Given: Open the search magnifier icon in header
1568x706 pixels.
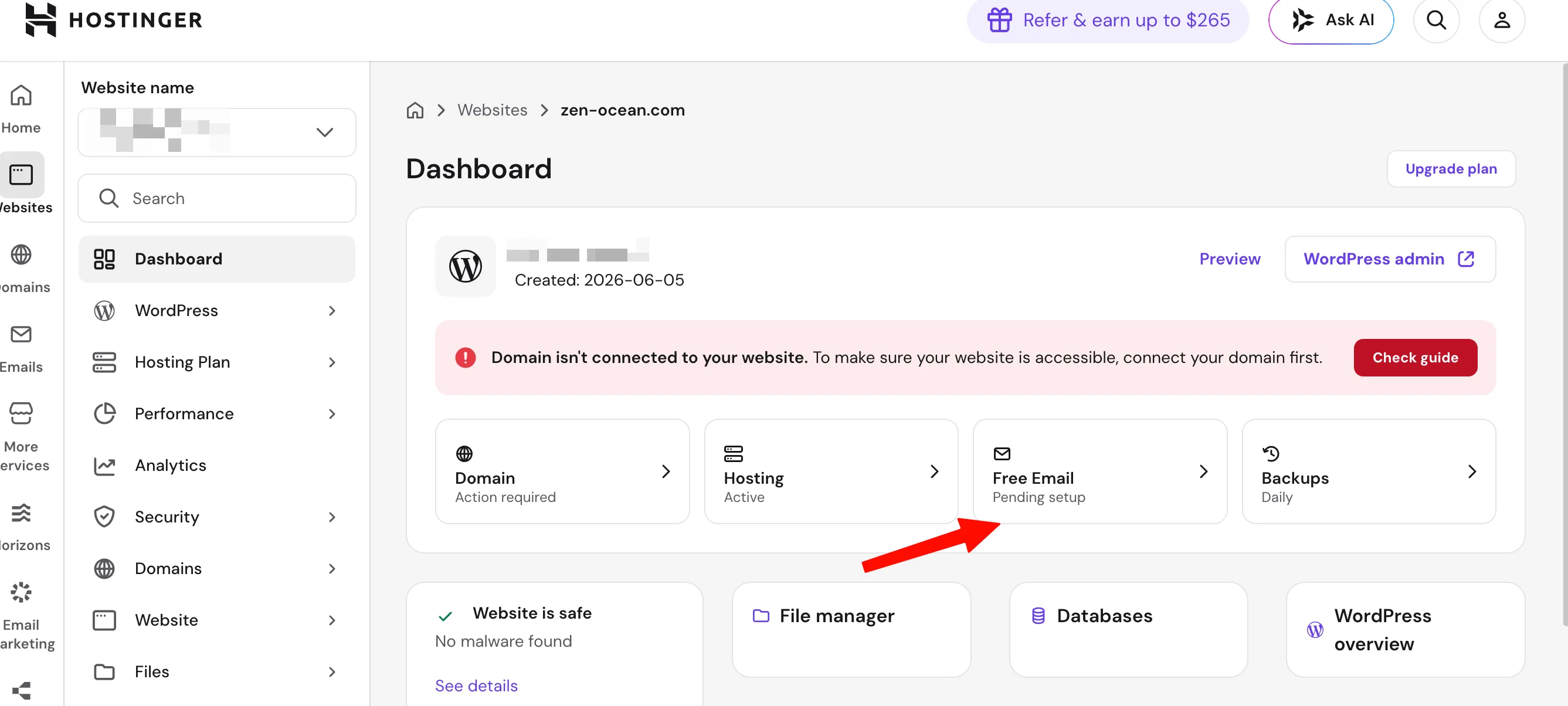Looking at the screenshot, I should click(1436, 20).
